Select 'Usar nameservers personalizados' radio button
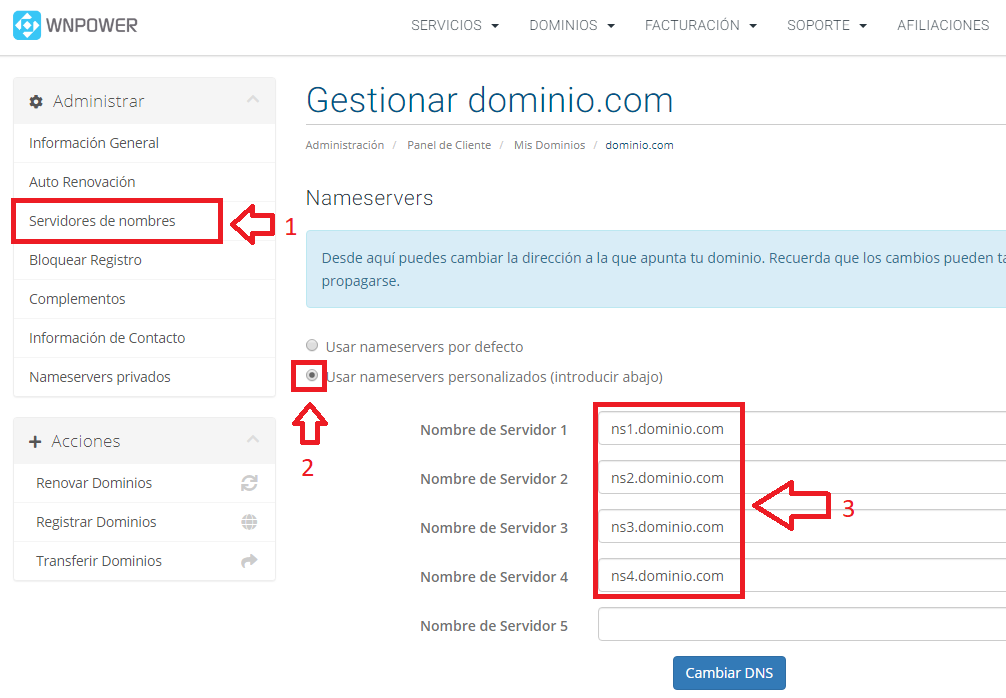Viewport: 1006px width, 698px height. (x=312, y=376)
